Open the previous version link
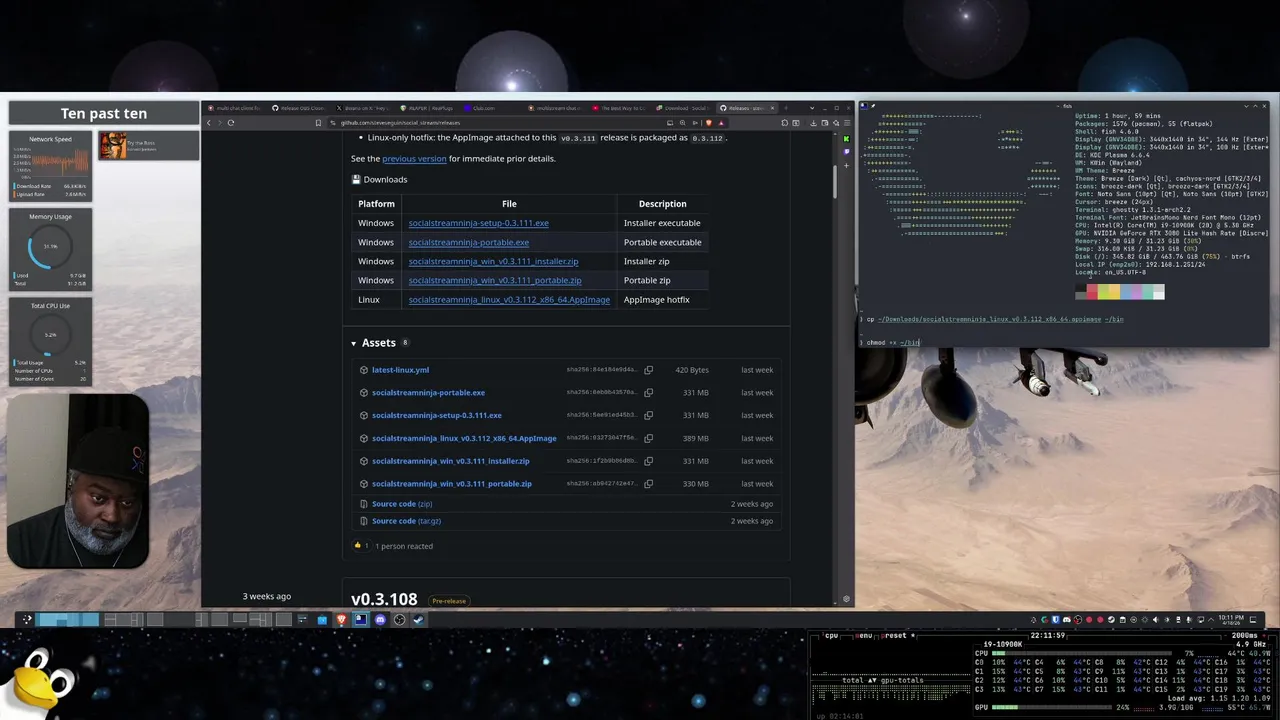Screen dimensions: 1280x720 tap(414, 159)
